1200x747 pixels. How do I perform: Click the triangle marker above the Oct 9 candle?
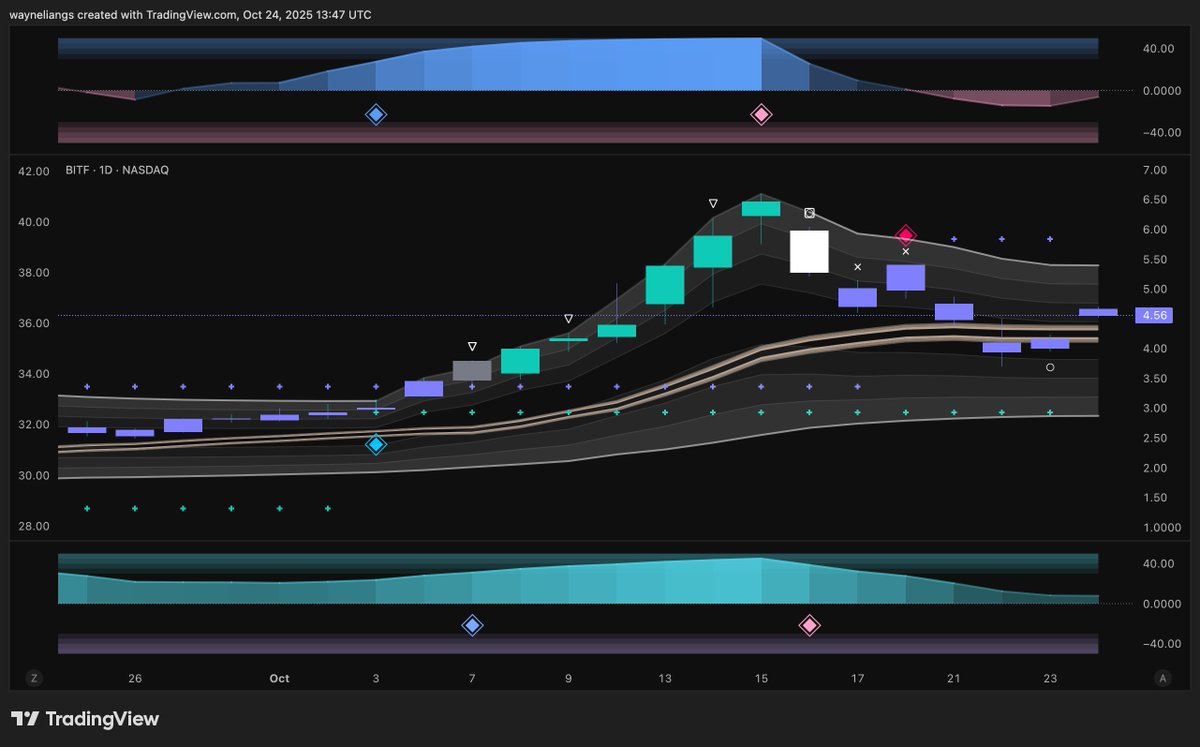[568, 319]
